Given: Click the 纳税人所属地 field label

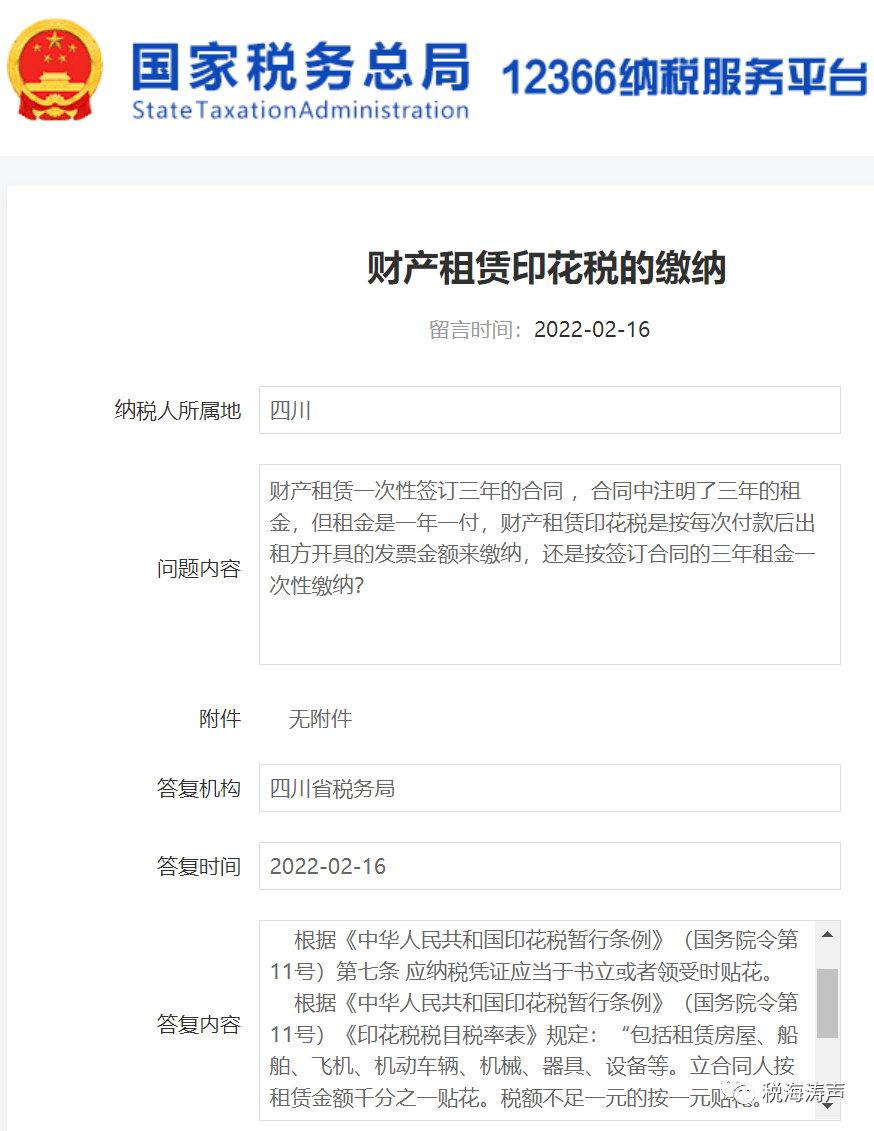Looking at the screenshot, I should (x=178, y=411).
